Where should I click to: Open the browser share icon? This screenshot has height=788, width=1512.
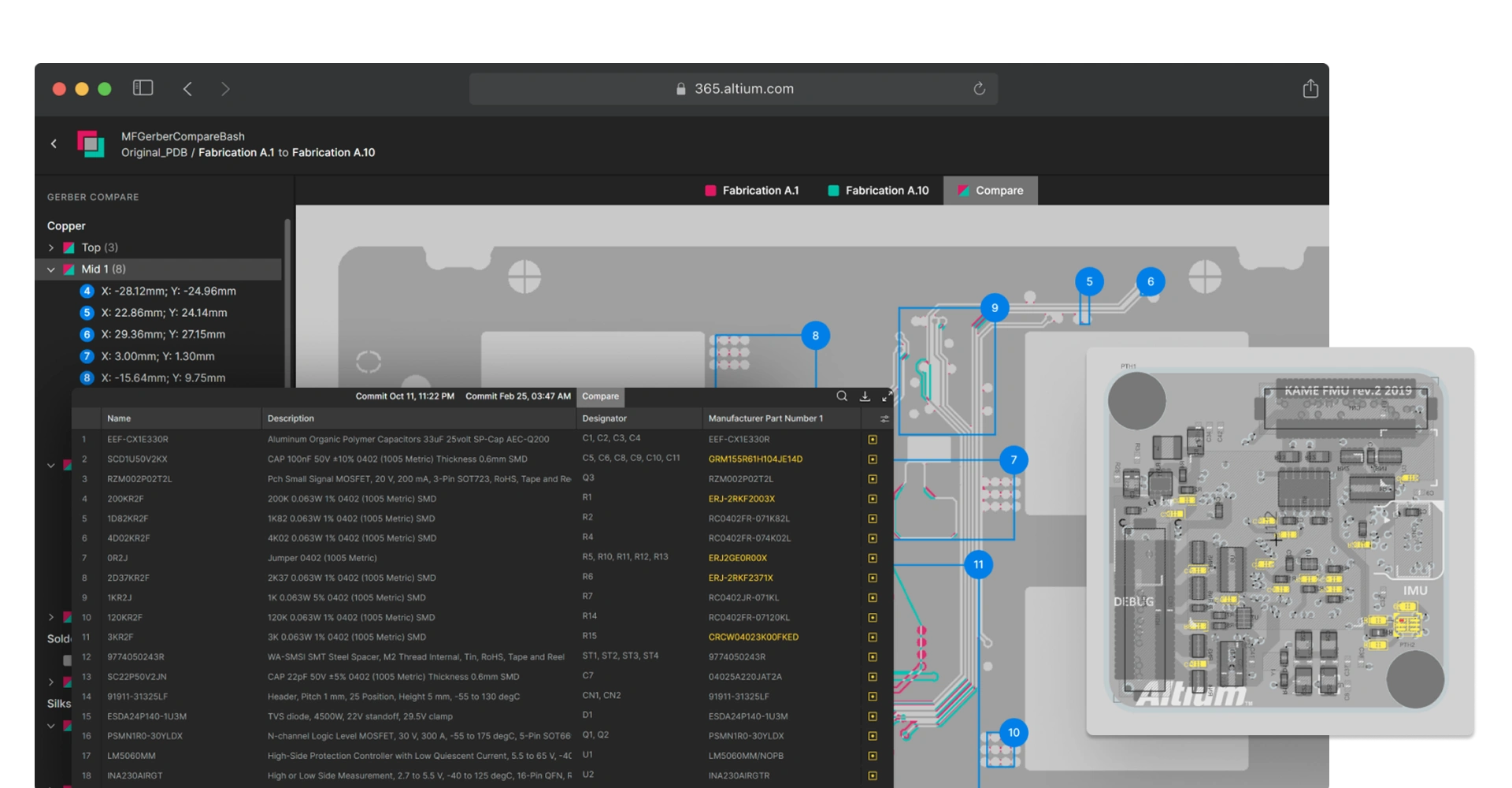point(1310,88)
